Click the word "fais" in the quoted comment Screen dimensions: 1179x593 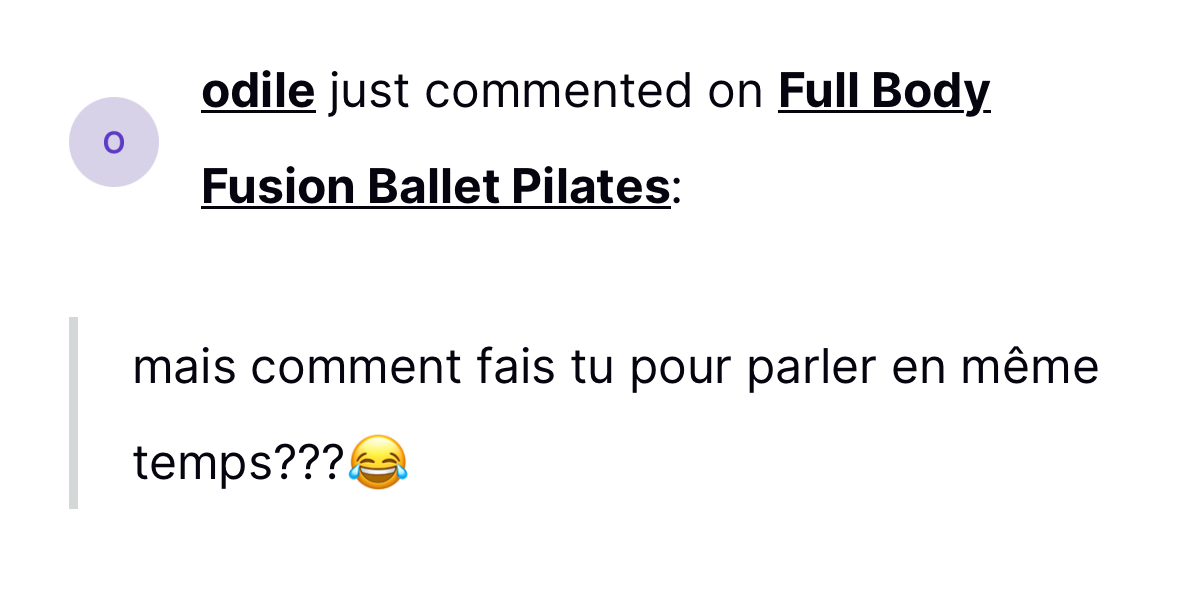(x=515, y=366)
